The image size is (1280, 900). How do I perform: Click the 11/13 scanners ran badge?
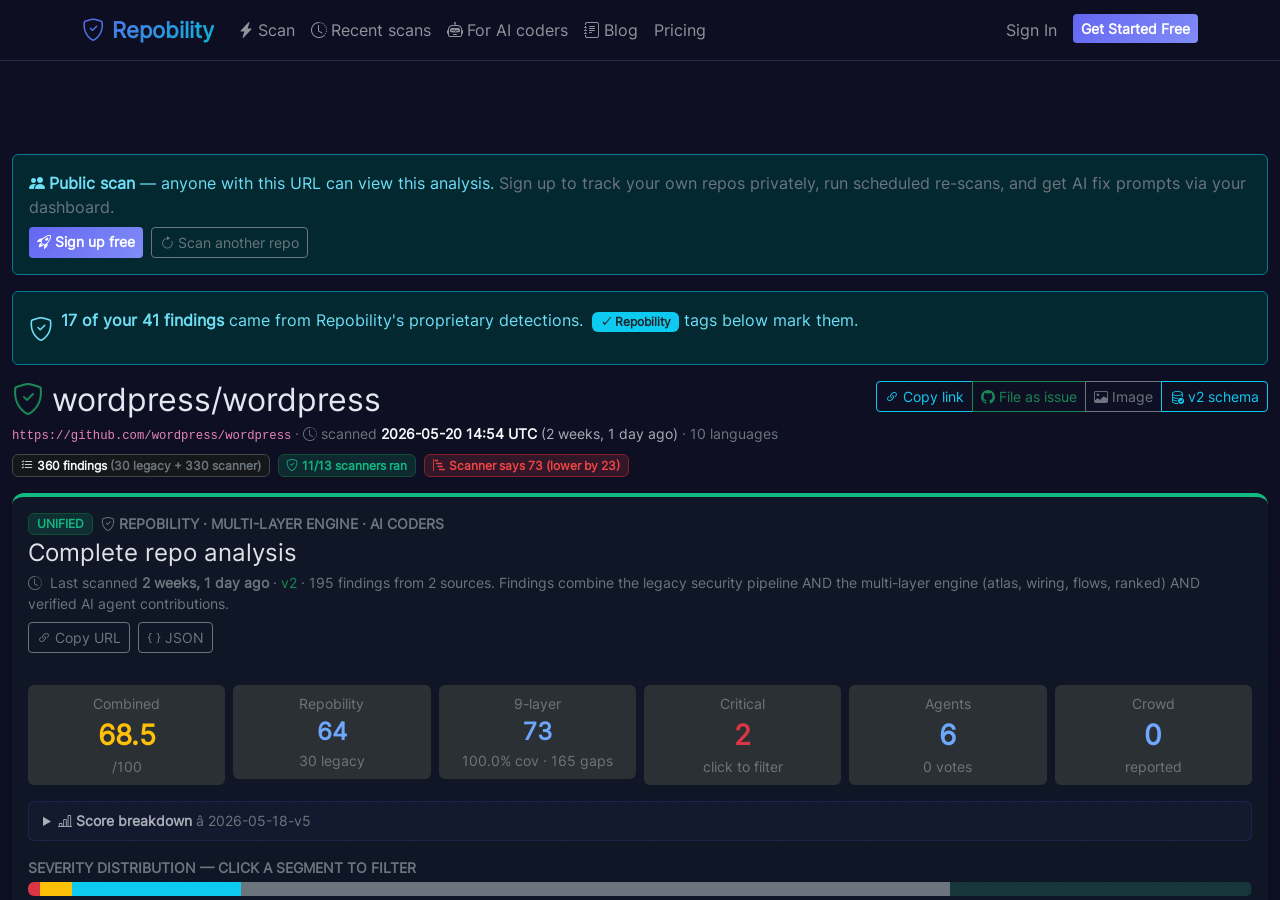coord(347,465)
